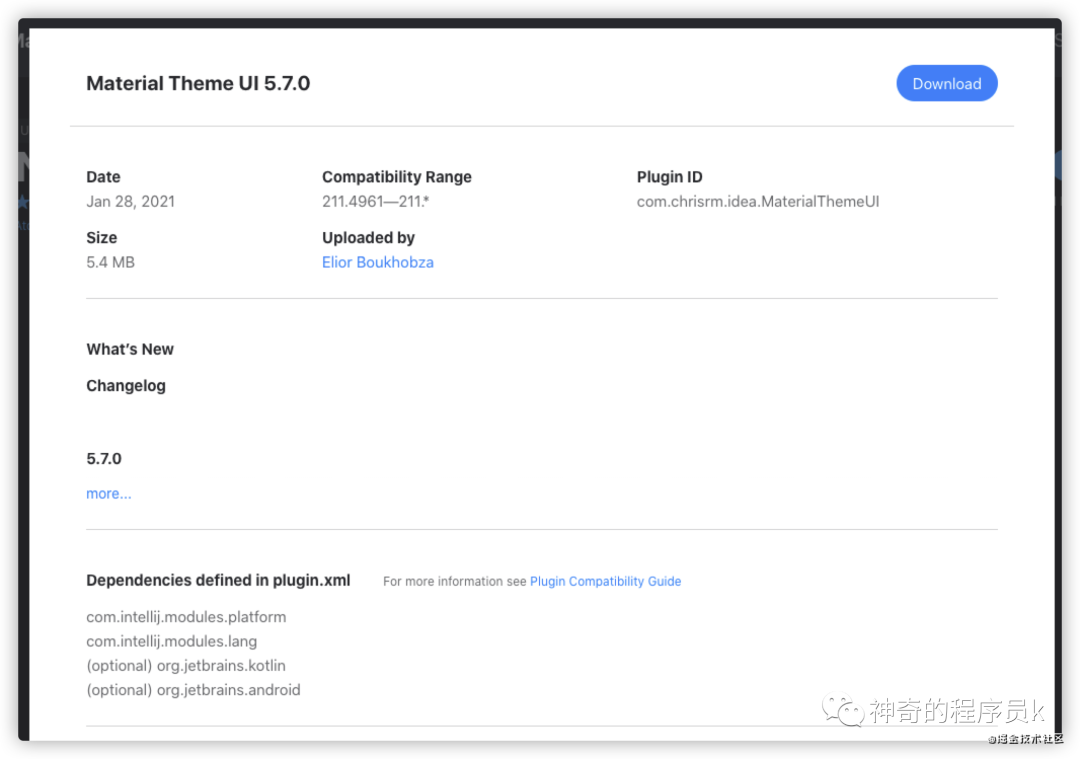
Task: Click the Download button for Material Theme UI
Action: click(x=946, y=83)
